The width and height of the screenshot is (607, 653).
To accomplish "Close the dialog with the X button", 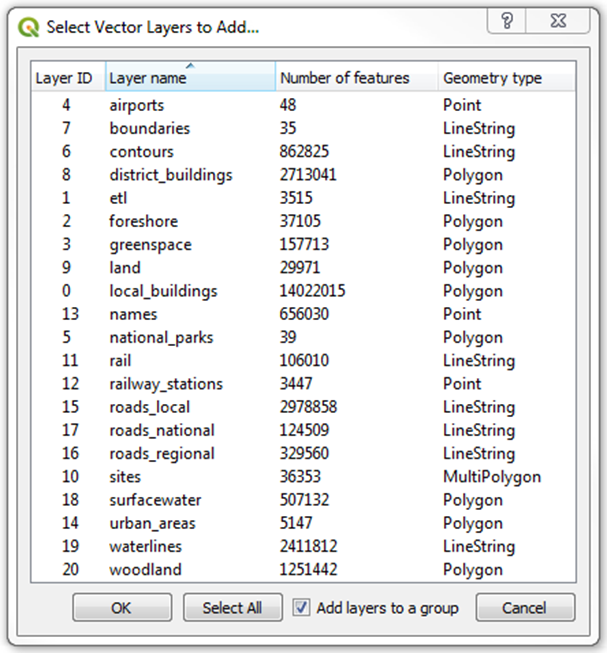I will tap(558, 21).
